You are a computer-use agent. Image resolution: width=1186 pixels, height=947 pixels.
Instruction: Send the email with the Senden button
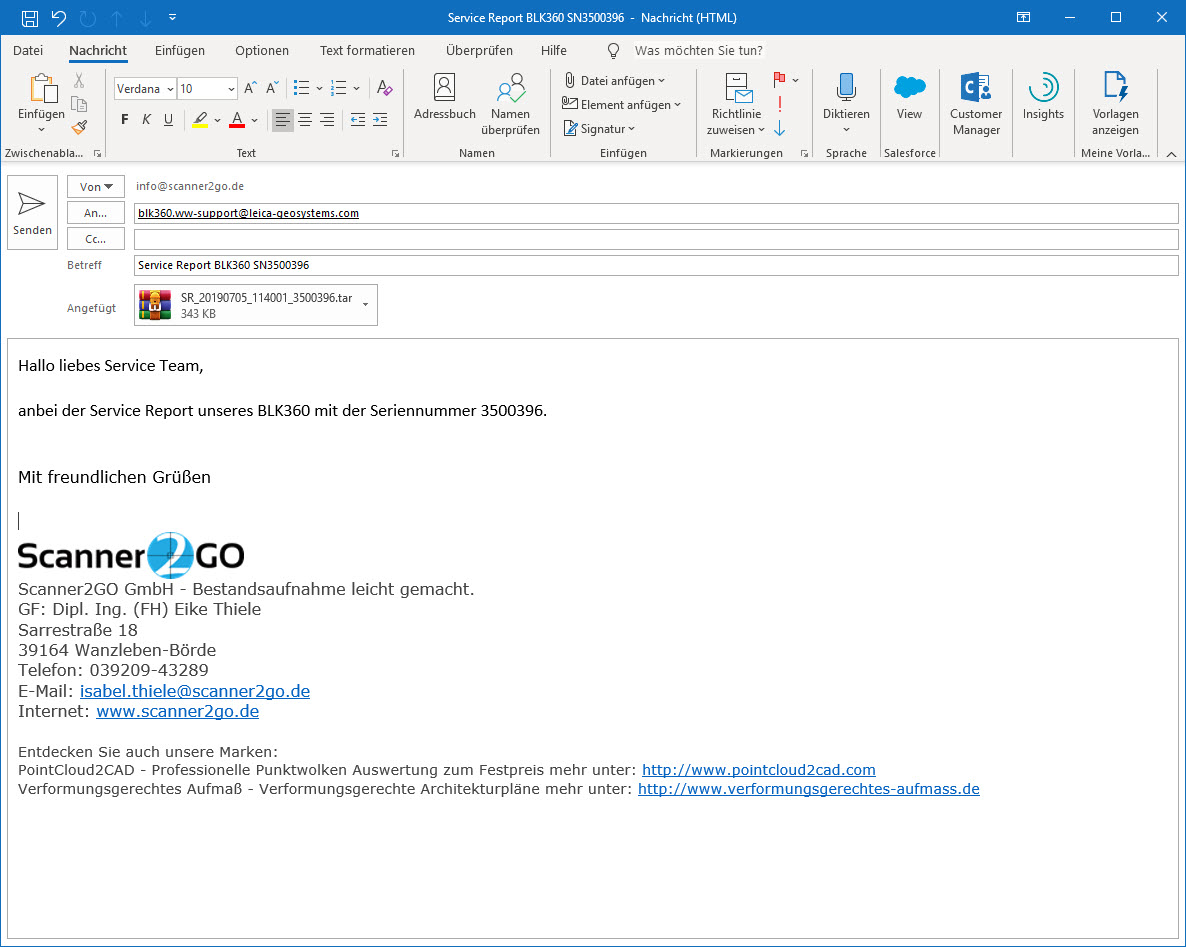[33, 213]
